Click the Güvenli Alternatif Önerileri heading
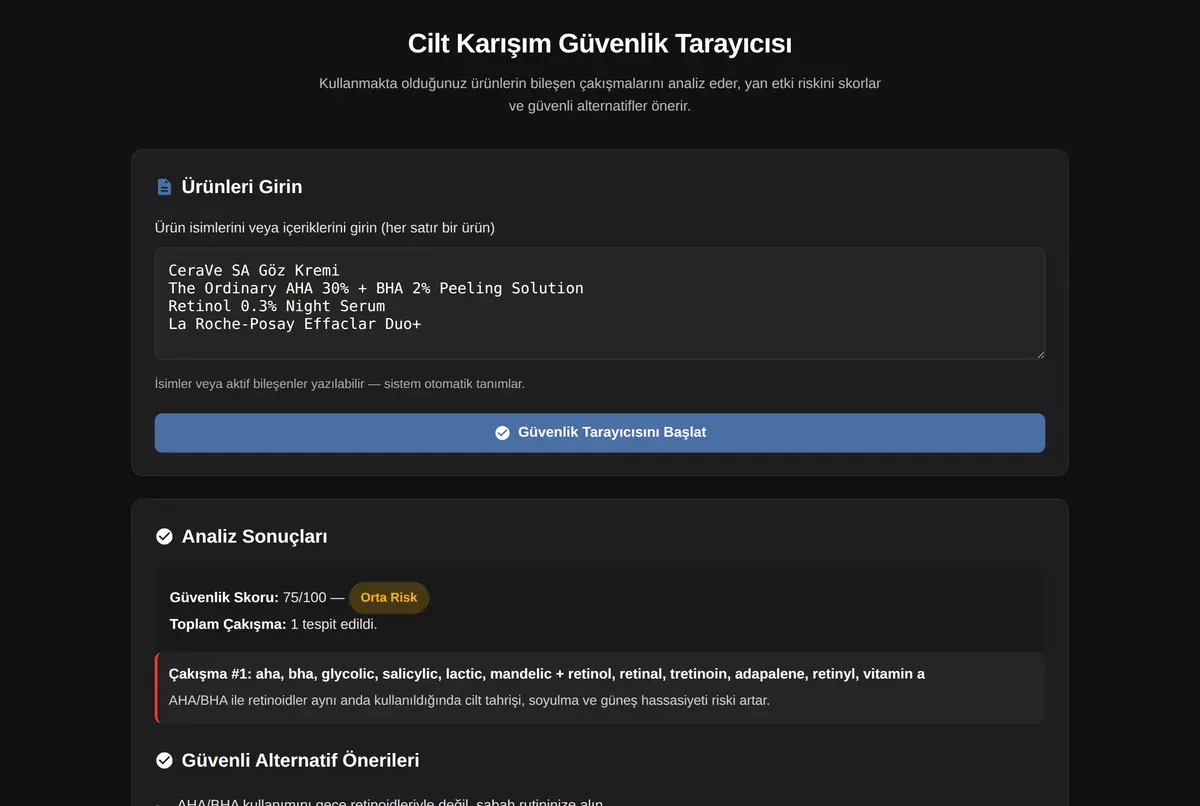This screenshot has height=806, width=1200. tap(300, 761)
